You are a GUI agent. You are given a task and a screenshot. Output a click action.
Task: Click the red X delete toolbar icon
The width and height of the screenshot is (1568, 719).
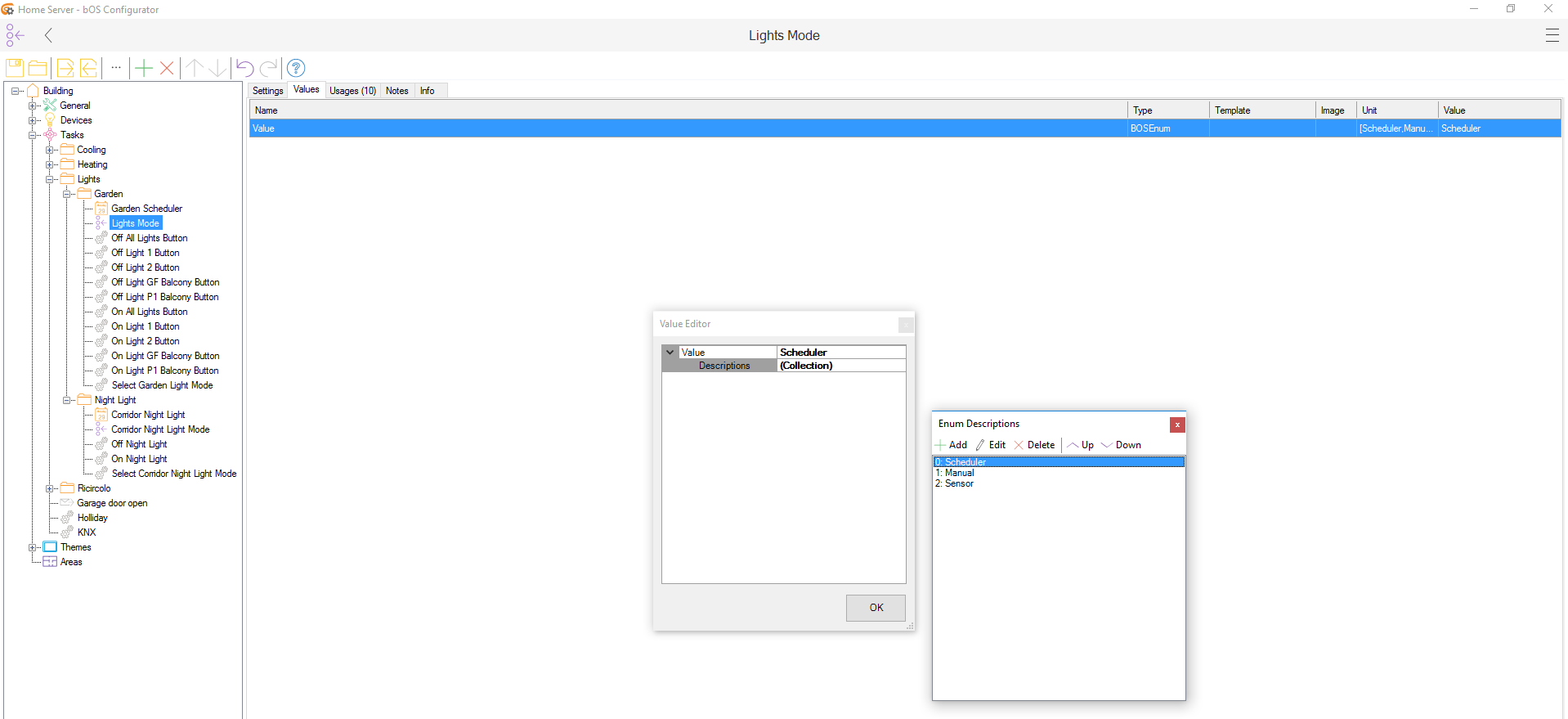pos(167,68)
